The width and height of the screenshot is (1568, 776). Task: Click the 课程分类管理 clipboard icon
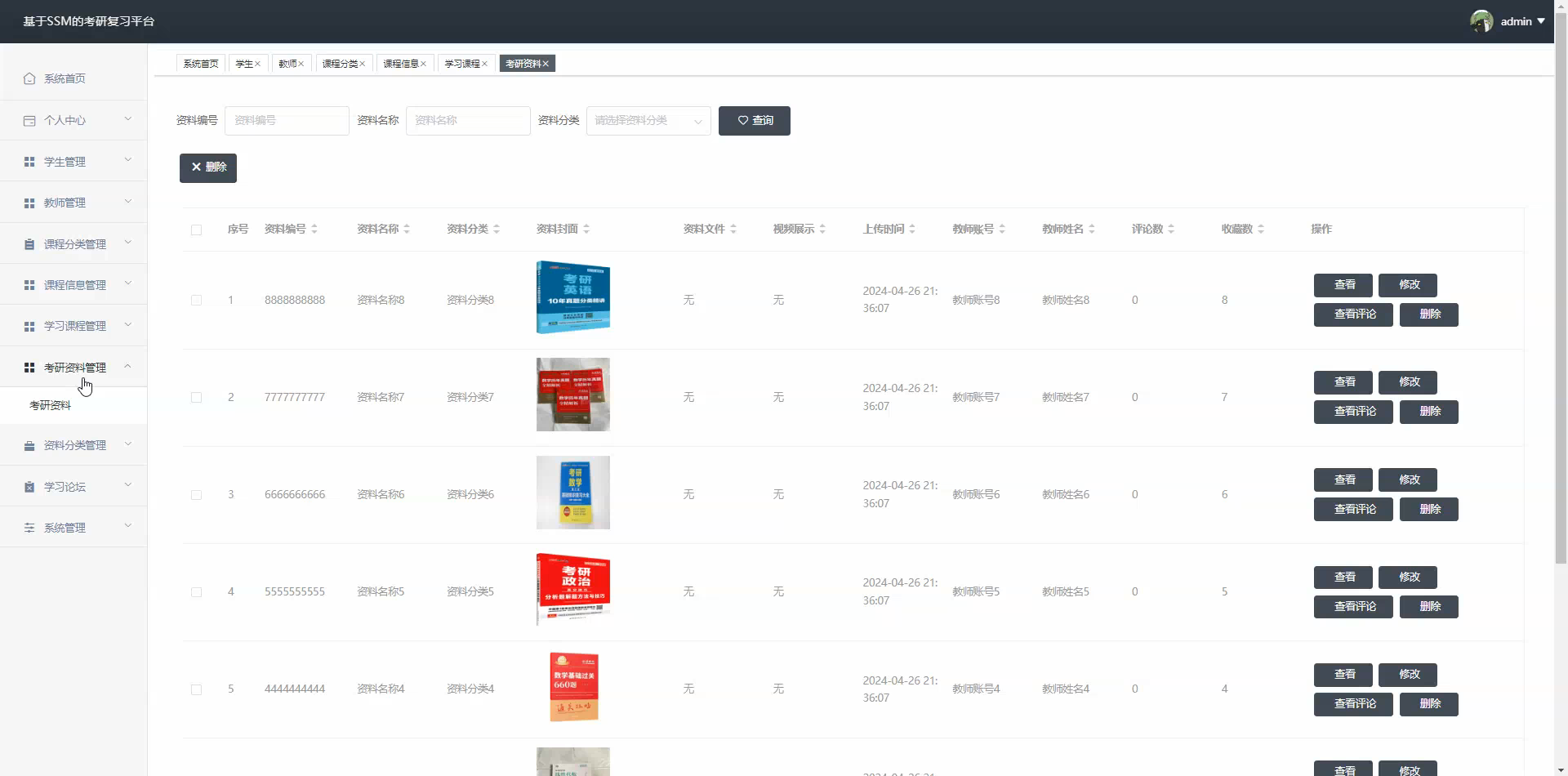point(29,244)
